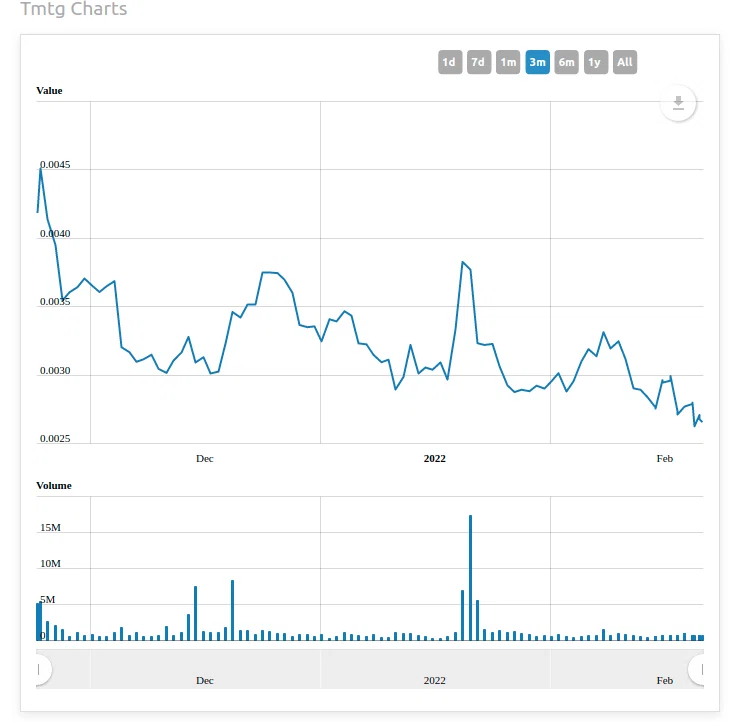Switch chart to 6m range
The width and height of the screenshot is (730, 722).
point(566,62)
